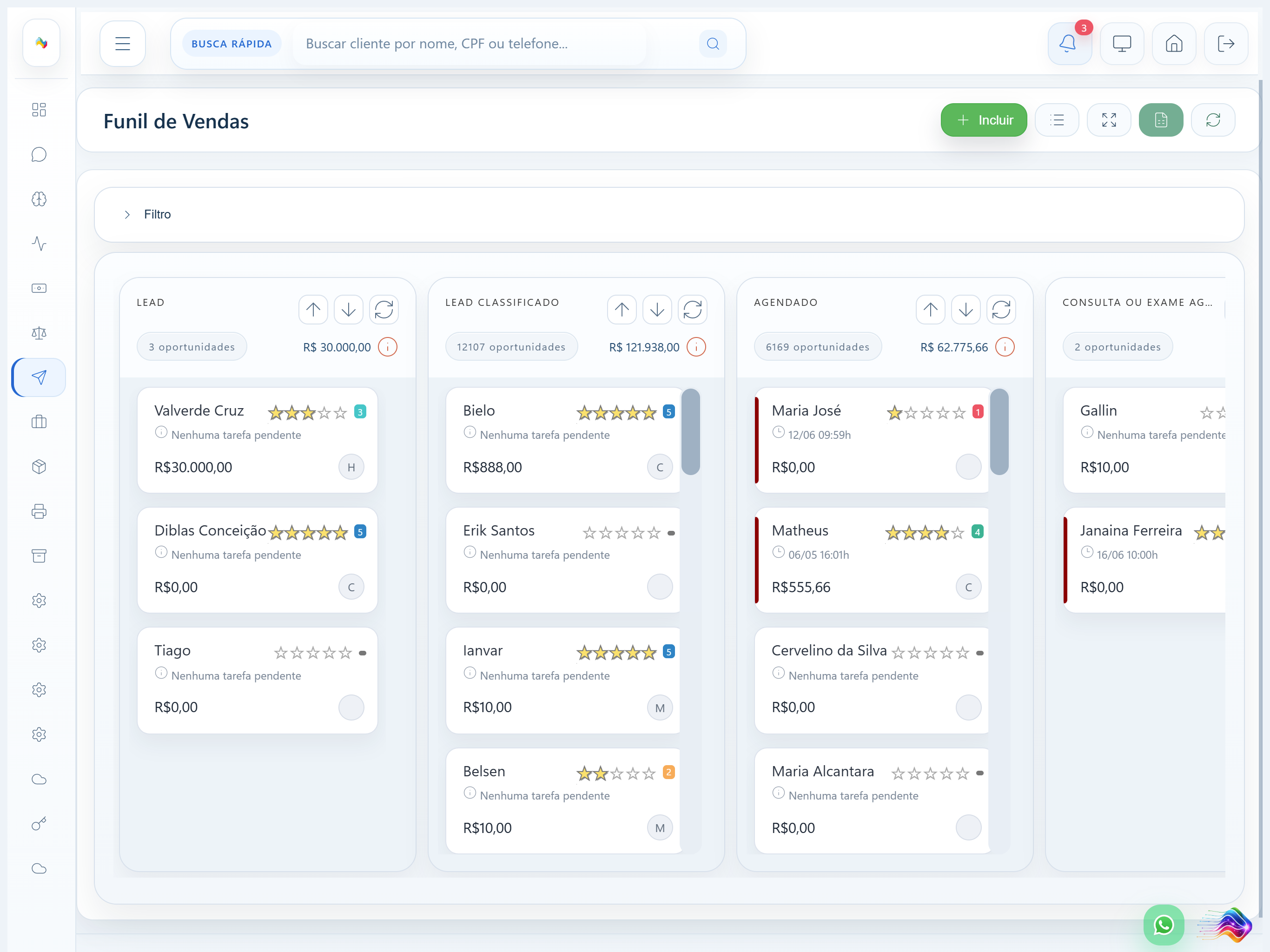Click the monitor display icon in header
Viewport: 1270px width, 952px height.
pos(1121,44)
